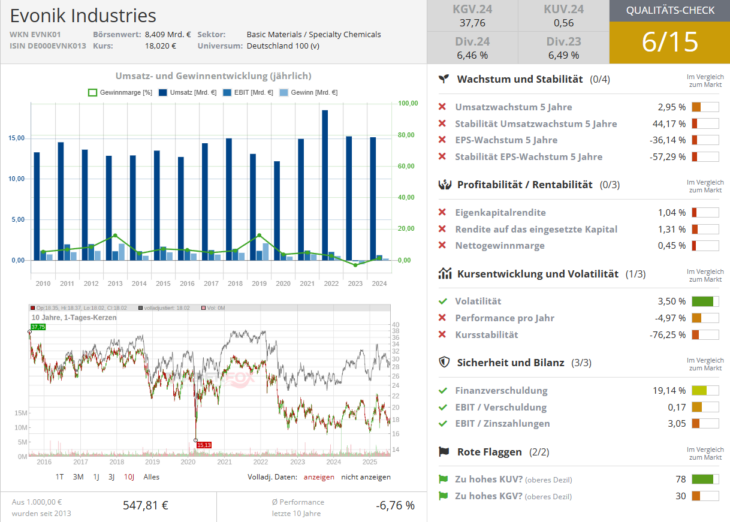The image size is (730, 522).
Task: Select the 1J chart time range
Action: [x=96, y=477]
